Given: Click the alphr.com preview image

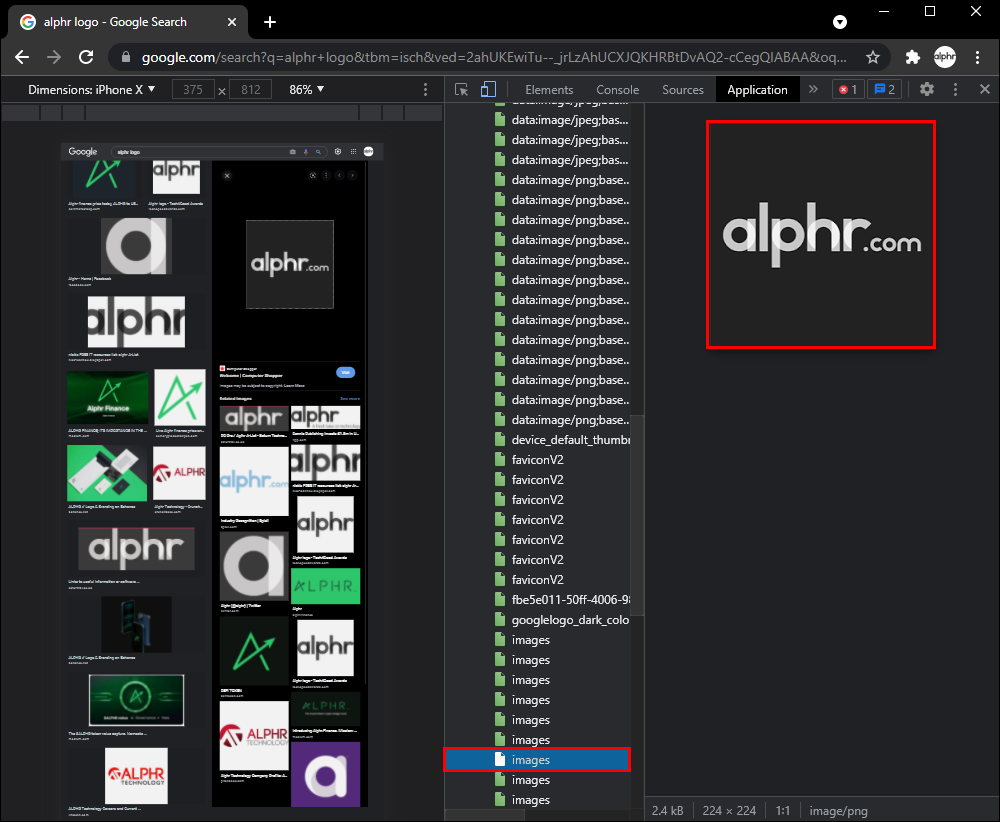Looking at the screenshot, I should [821, 235].
